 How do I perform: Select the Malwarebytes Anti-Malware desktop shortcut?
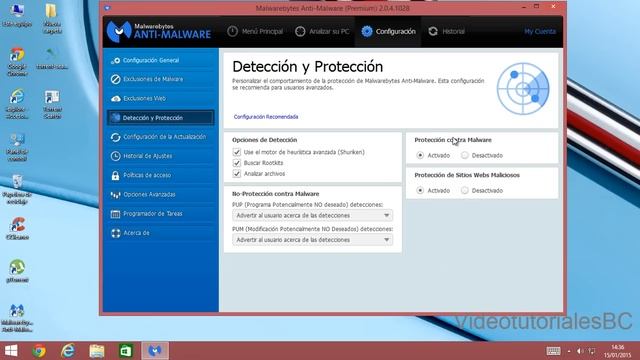point(17,318)
